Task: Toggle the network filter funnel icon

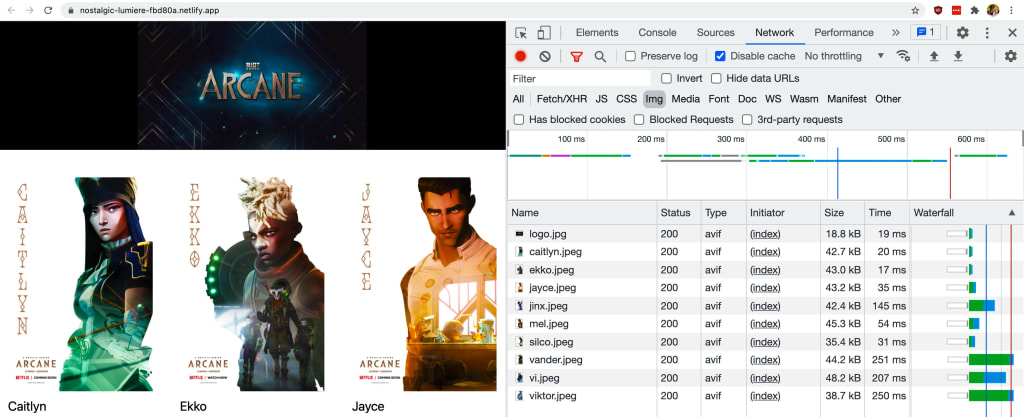Action: pos(576,57)
